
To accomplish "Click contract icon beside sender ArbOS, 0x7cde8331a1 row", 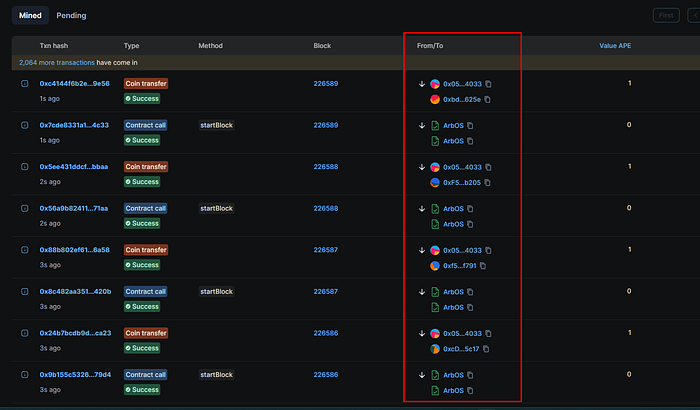I will point(435,126).
